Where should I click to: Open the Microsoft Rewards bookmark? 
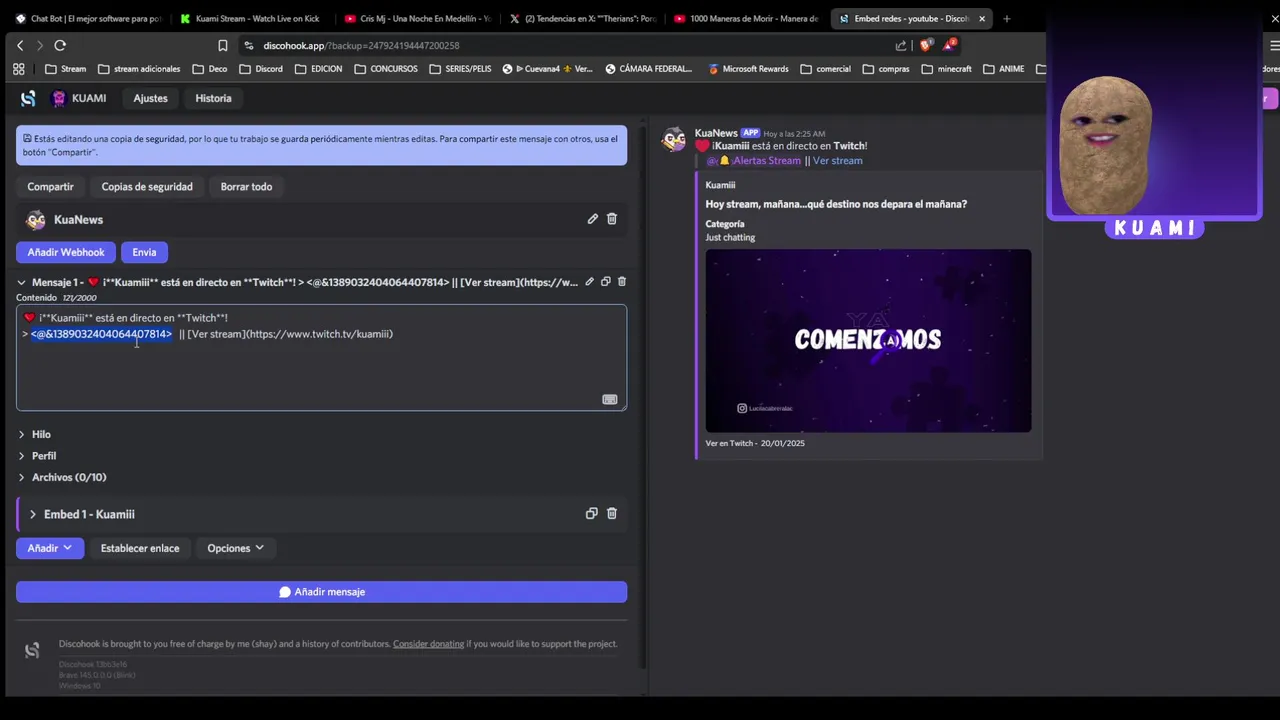pos(748,69)
